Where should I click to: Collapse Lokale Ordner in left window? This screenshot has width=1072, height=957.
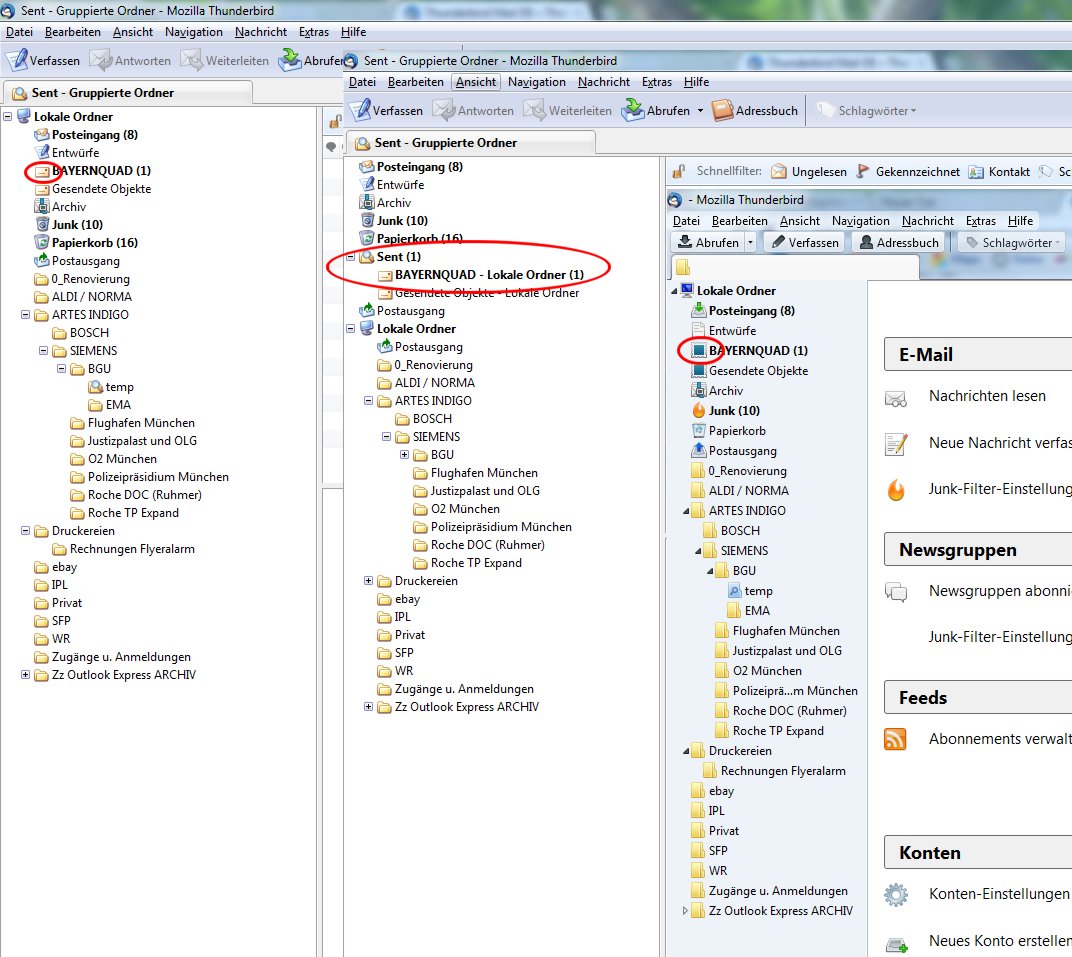click(8, 116)
